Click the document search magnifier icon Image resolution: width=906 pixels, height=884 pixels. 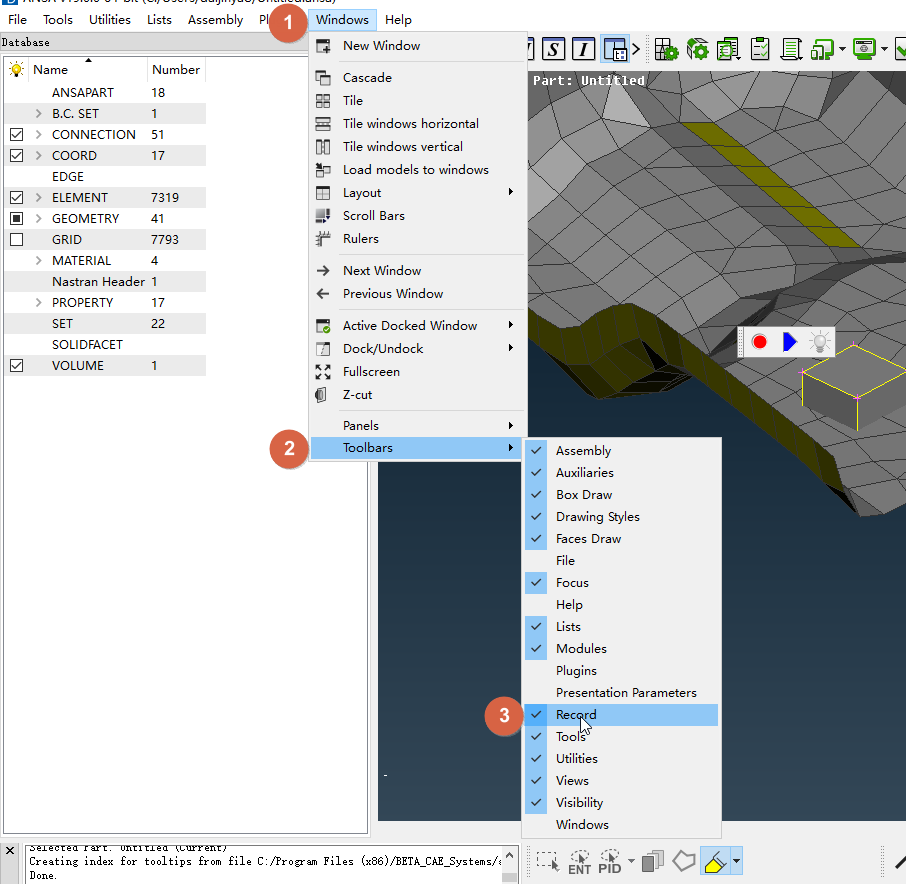[x=729, y=50]
